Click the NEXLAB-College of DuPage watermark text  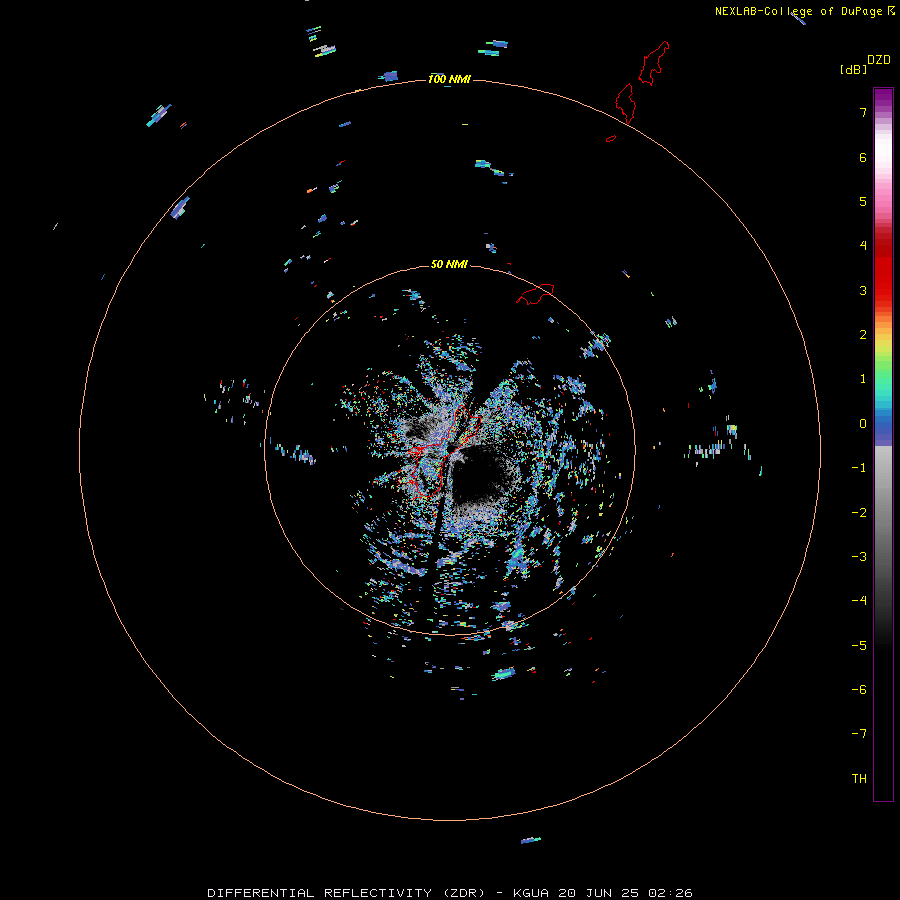tap(804, 11)
